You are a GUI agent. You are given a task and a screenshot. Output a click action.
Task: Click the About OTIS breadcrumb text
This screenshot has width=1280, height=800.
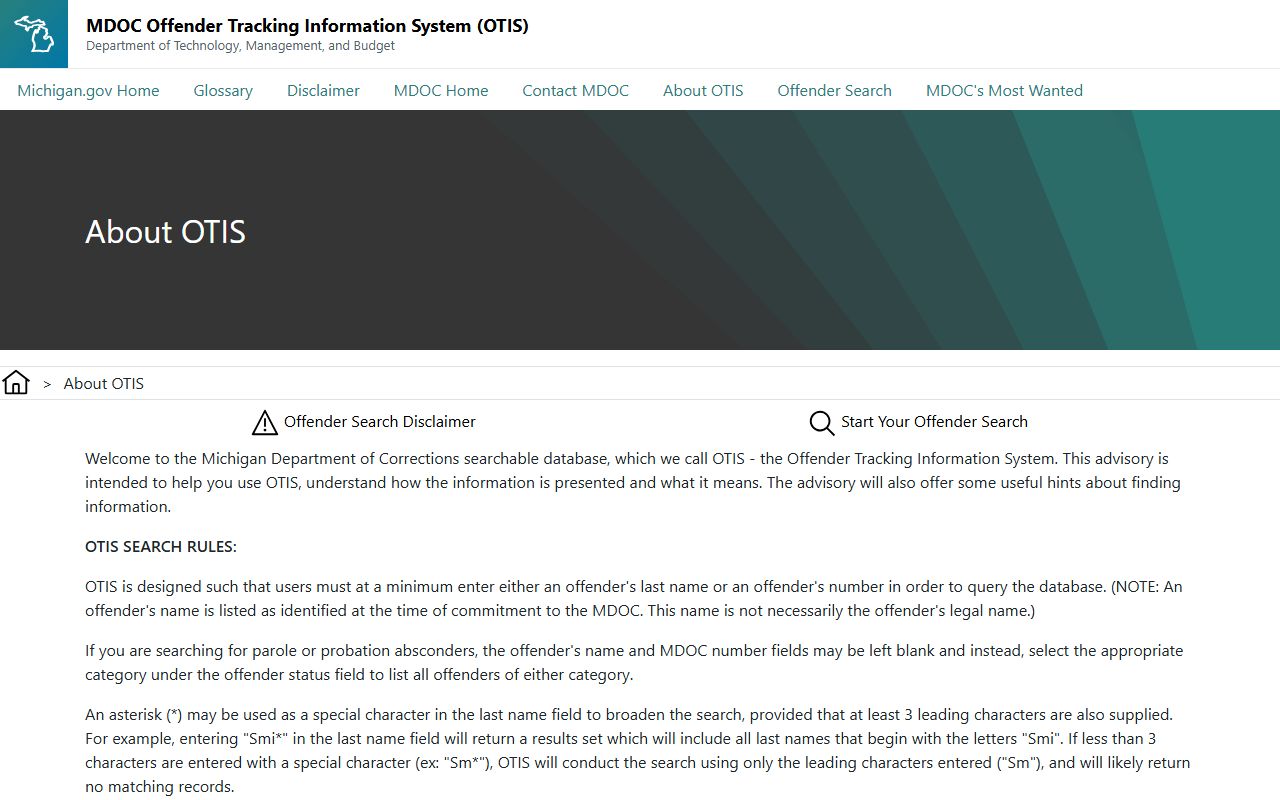(104, 384)
